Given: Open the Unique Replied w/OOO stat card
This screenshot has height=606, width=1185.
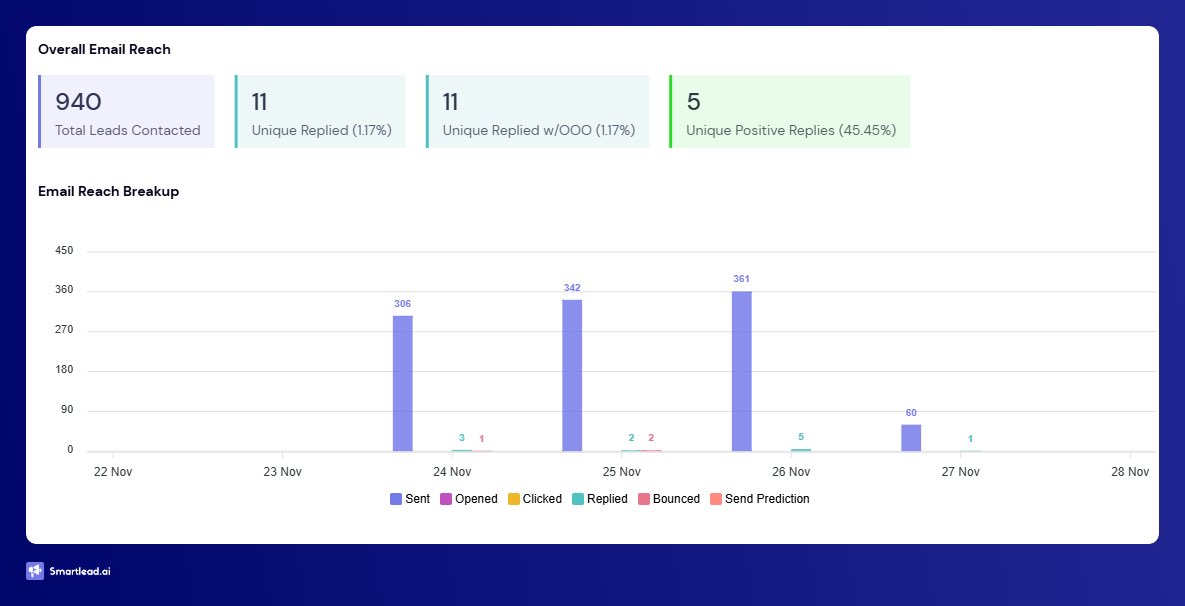Looking at the screenshot, I should tap(537, 110).
